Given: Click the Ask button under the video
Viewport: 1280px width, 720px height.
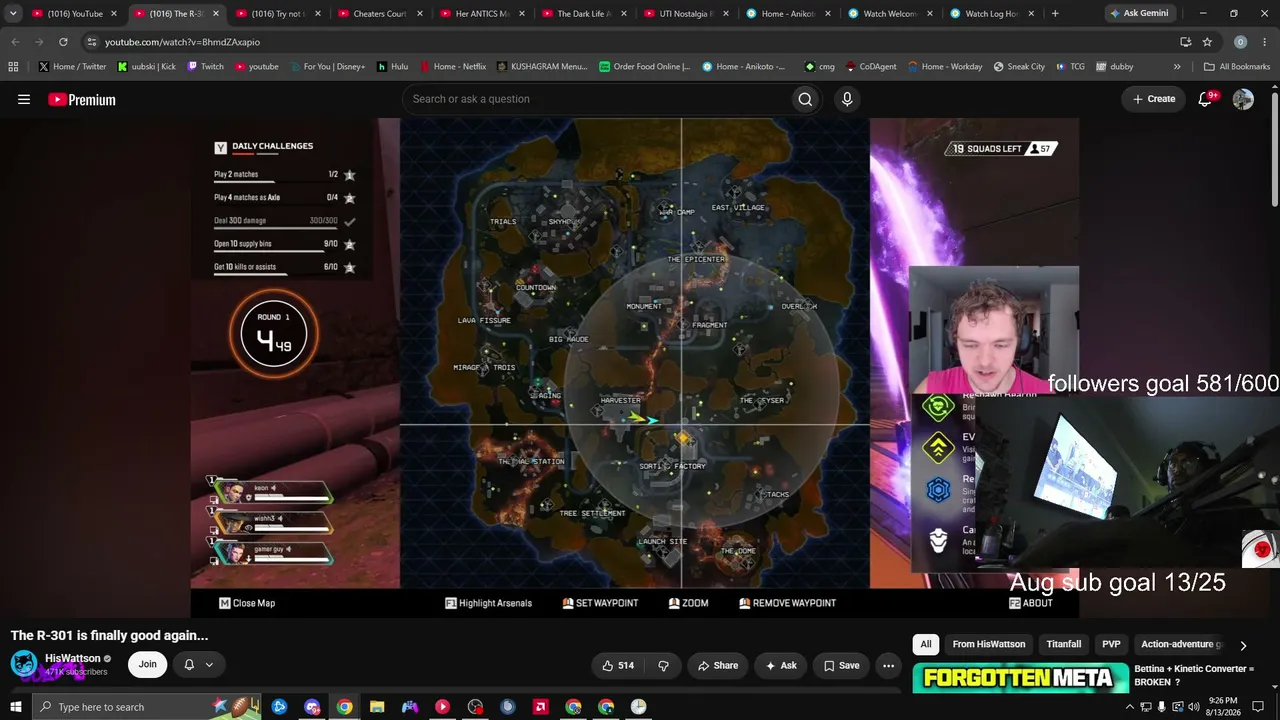Looking at the screenshot, I should click(781, 665).
